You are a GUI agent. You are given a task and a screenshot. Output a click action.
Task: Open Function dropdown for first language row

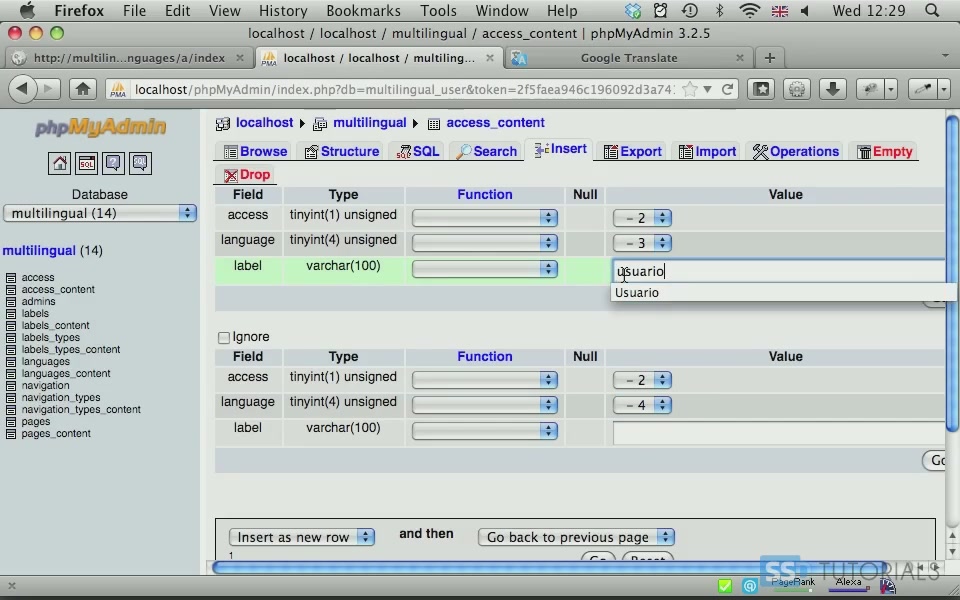point(484,243)
